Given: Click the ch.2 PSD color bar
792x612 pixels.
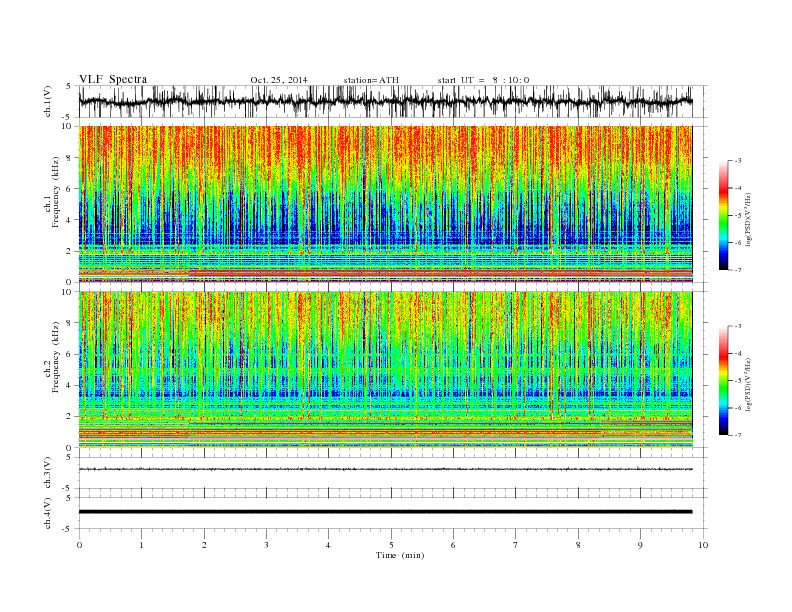Looking at the screenshot, I should click(723, 381).
